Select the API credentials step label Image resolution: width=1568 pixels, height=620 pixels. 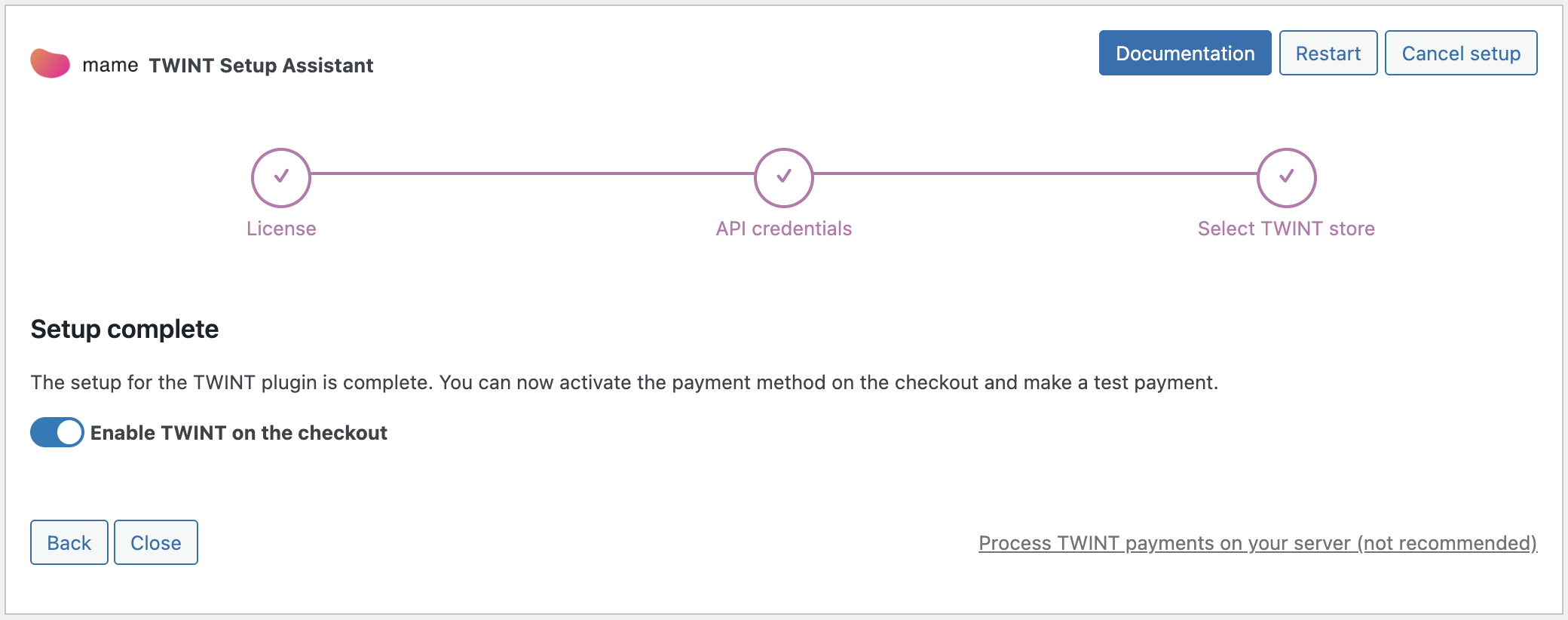tap(784, 229)
